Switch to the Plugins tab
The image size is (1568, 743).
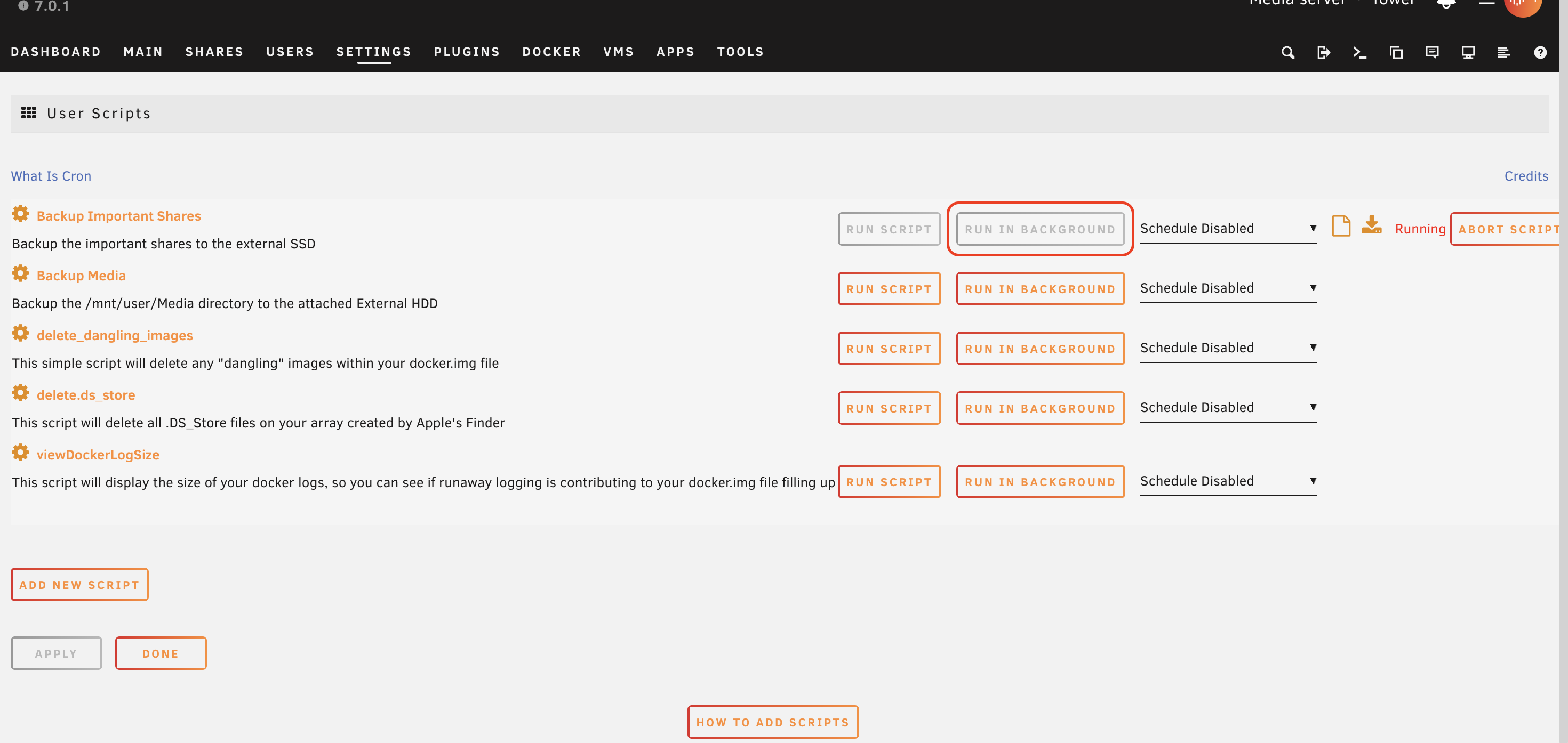[x=467, y=52]
